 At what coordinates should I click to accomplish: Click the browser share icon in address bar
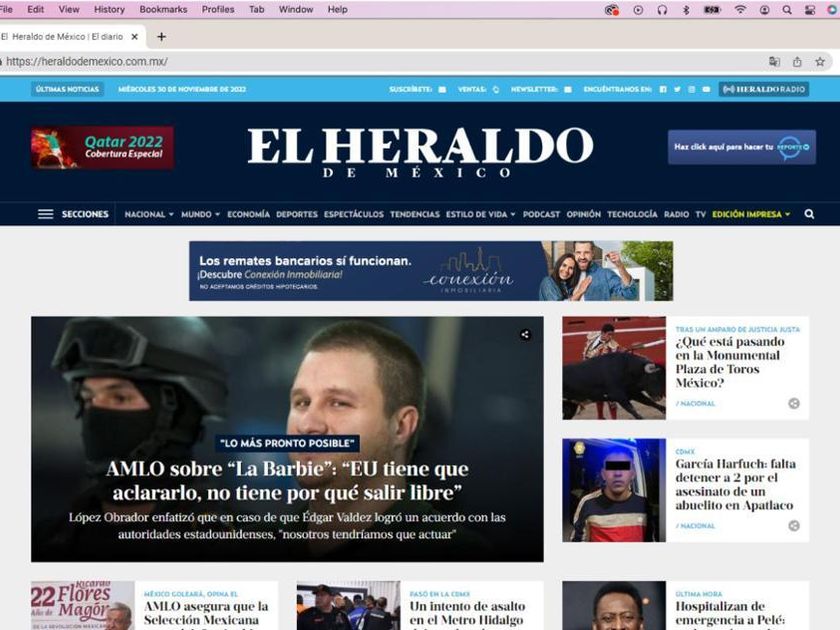pyautogui.click(x=797, y=62)
